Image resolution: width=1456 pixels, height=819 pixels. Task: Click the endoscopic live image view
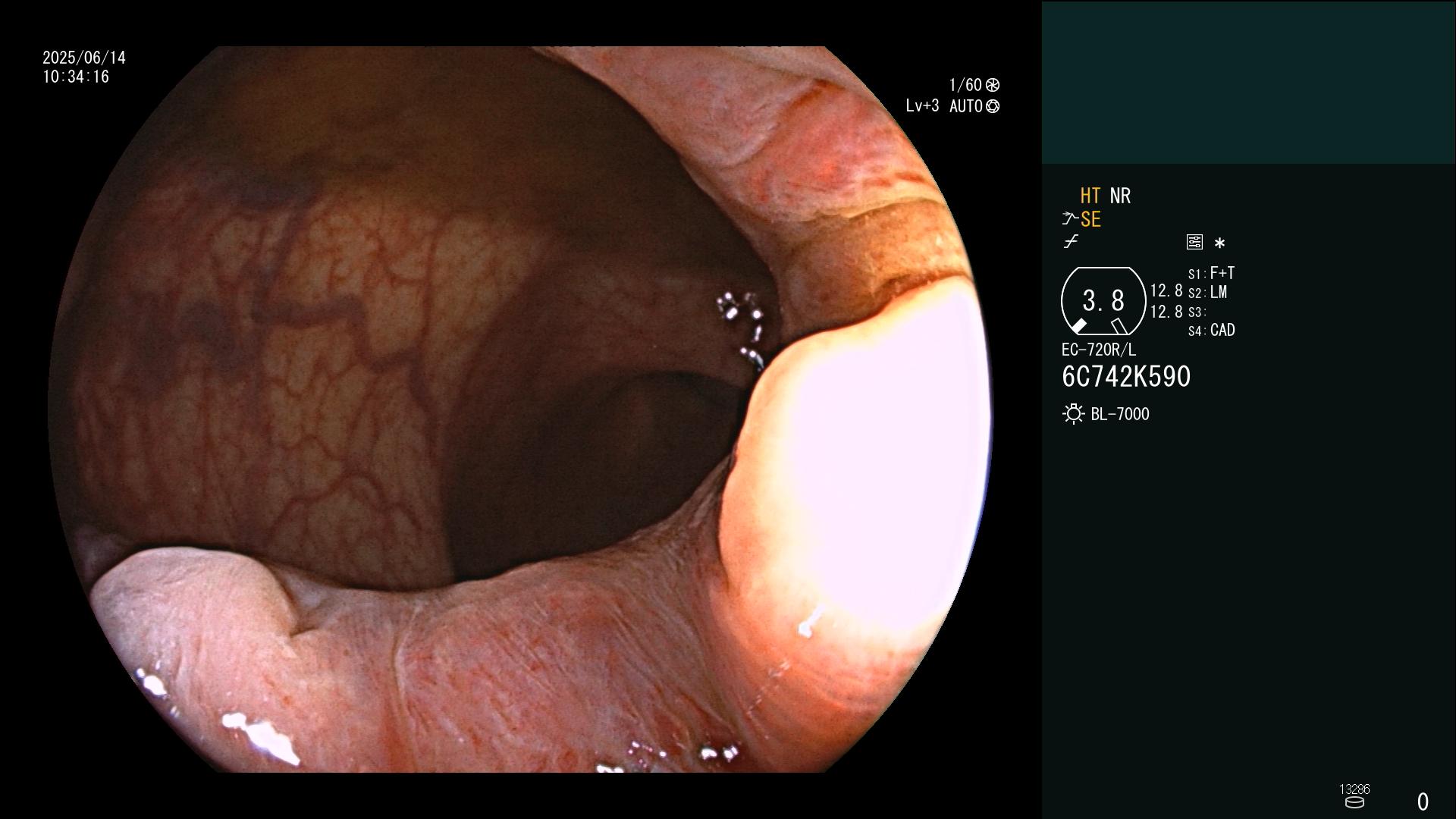pos(520,409)
